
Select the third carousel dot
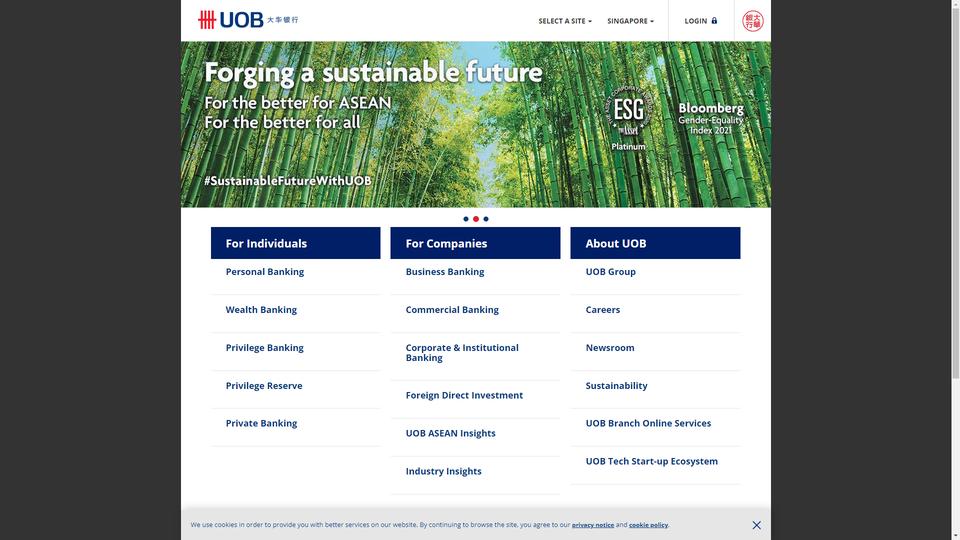(x=486, y=219)
